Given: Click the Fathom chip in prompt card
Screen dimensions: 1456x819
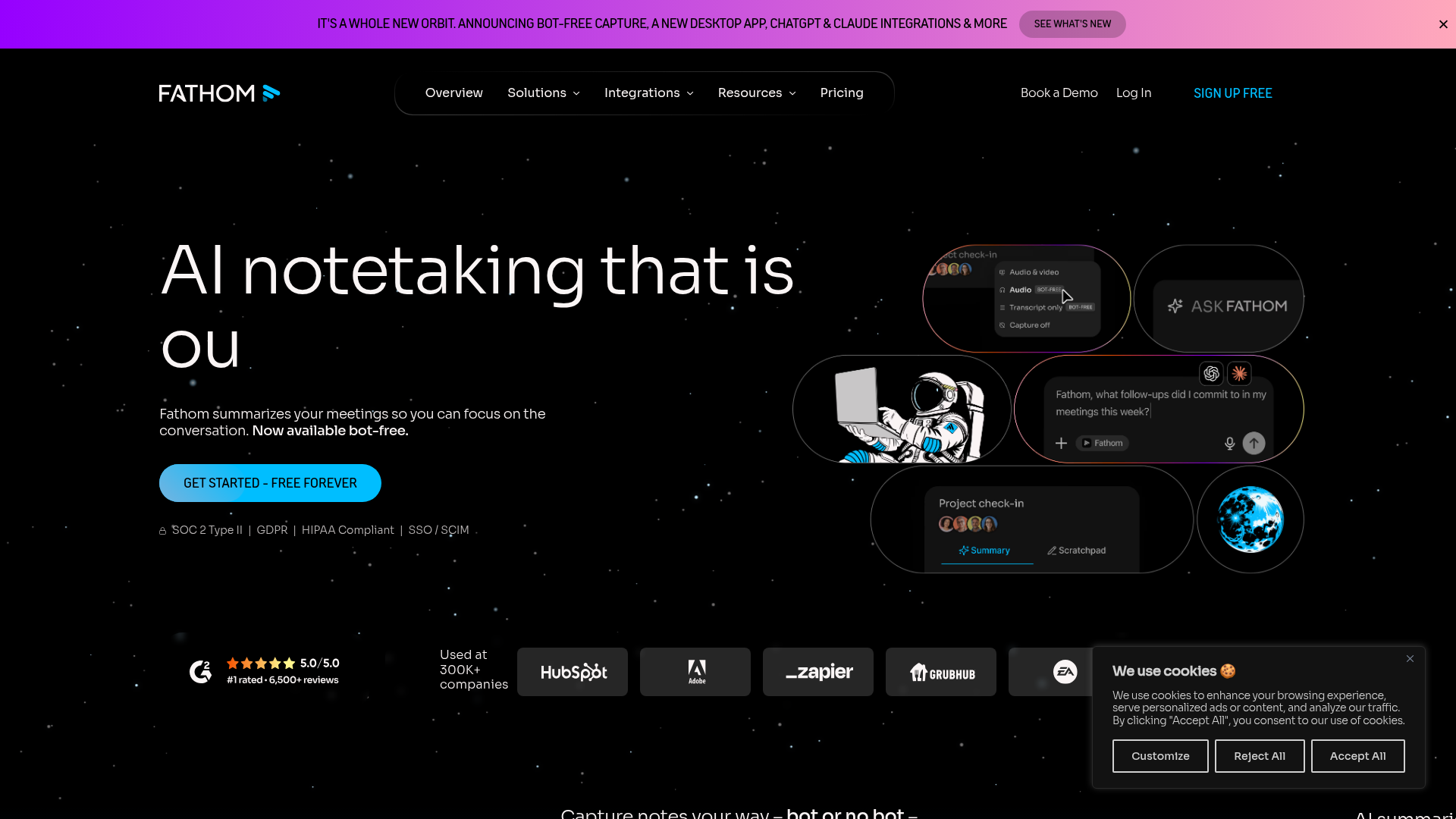Looking at the screenshot, I should pyautogui.click(x=1103, y=443).
